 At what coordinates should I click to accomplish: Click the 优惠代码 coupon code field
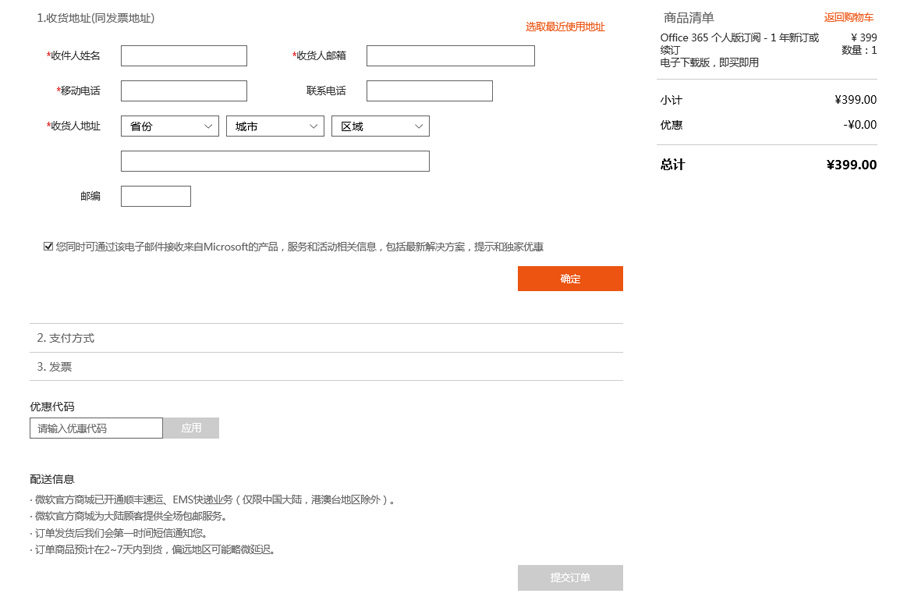[x=95, y=427]
